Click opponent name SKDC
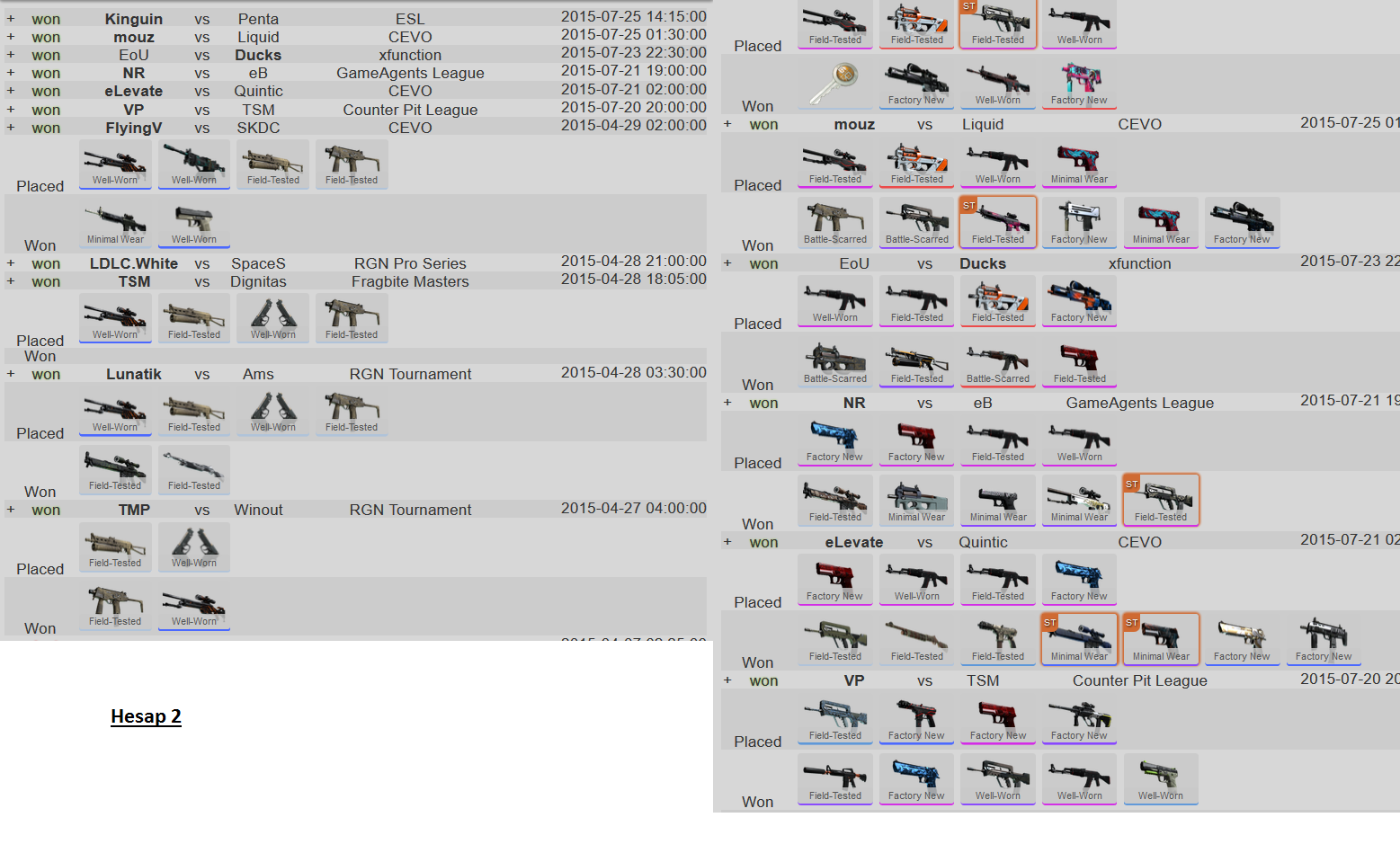The image size is (1400, 844). tap(258, 128)
